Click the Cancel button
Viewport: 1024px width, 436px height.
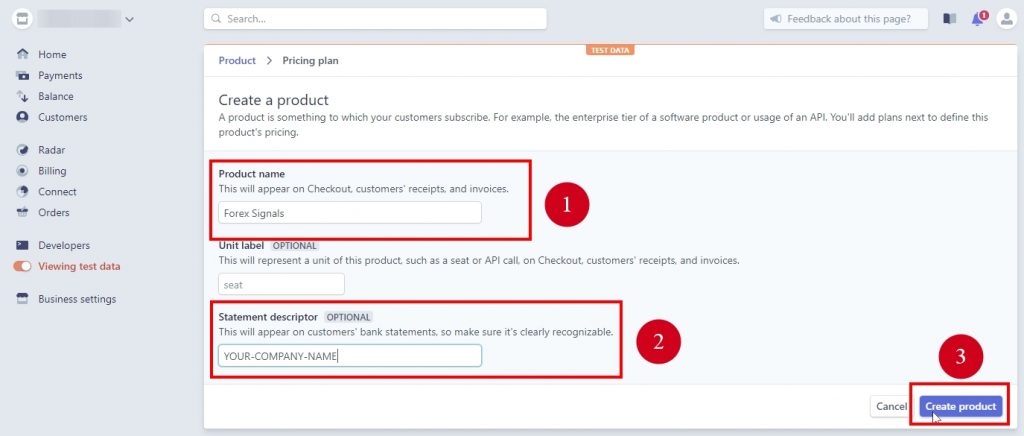(x=890, y=407)
